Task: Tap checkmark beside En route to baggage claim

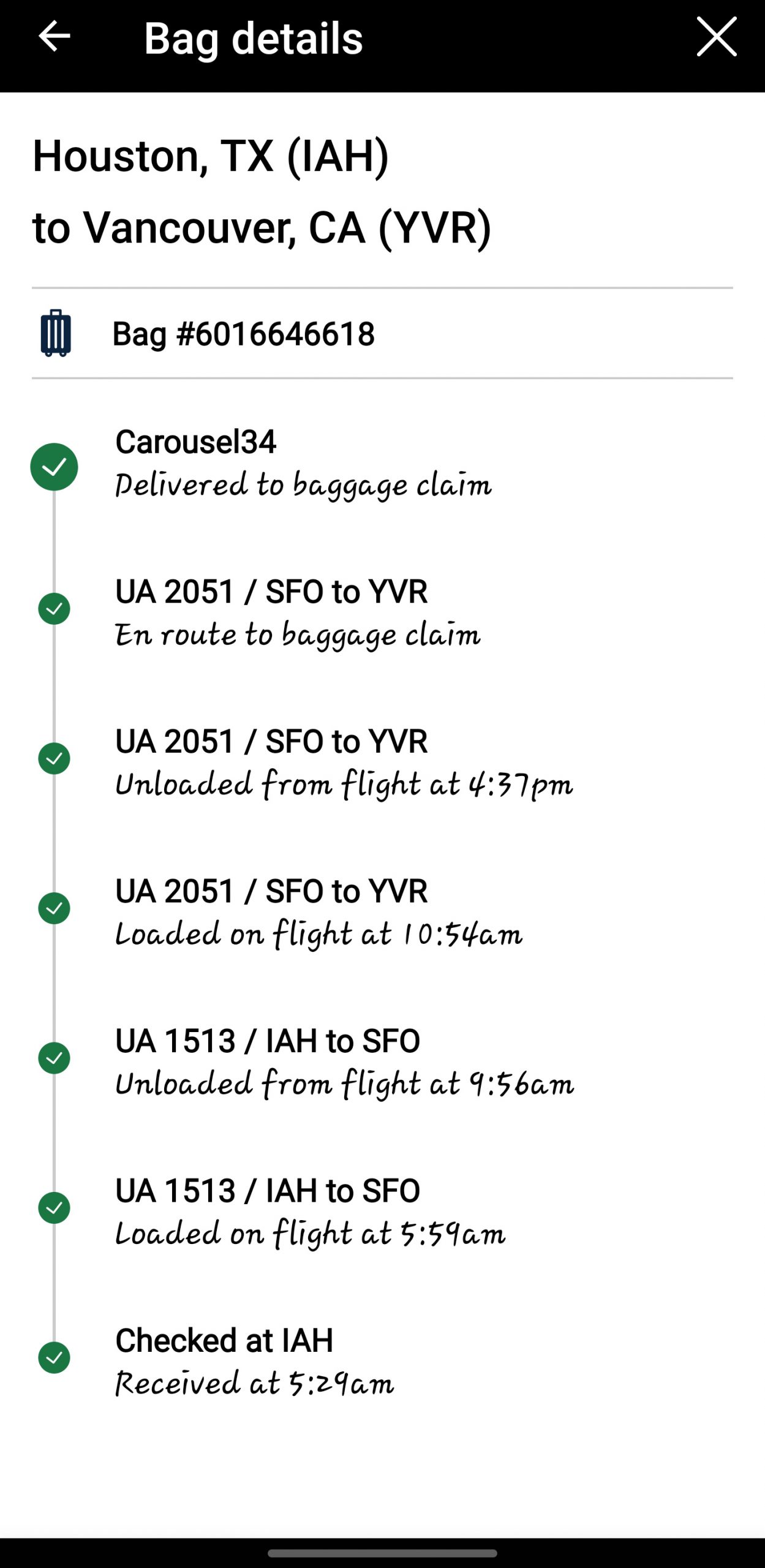Action: (x=54, y=609)
